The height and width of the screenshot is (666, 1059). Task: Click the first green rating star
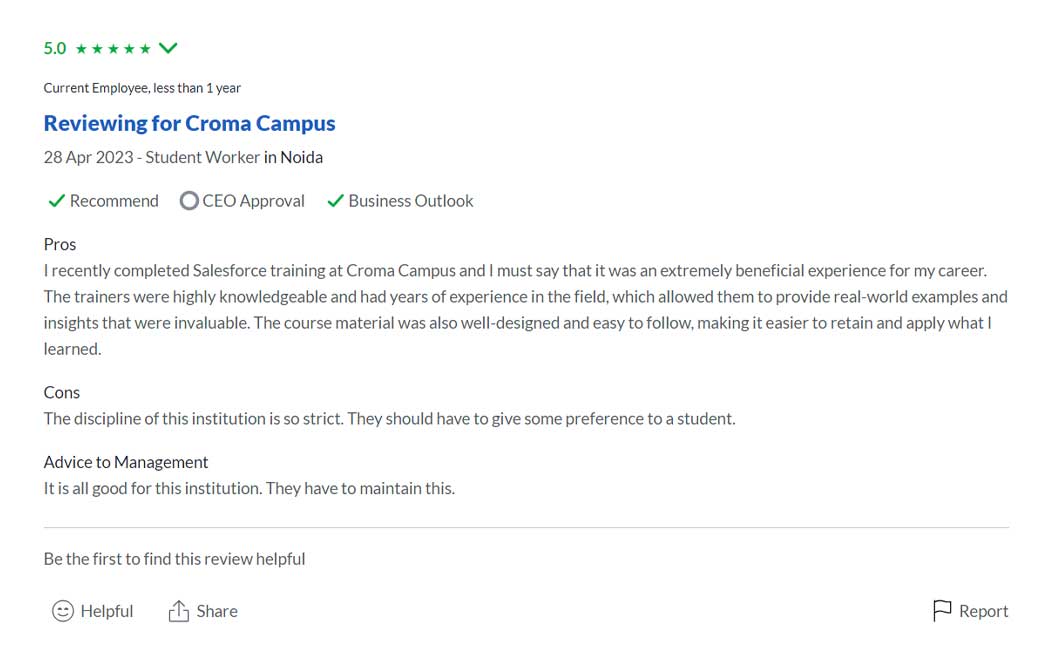(81, 49)
